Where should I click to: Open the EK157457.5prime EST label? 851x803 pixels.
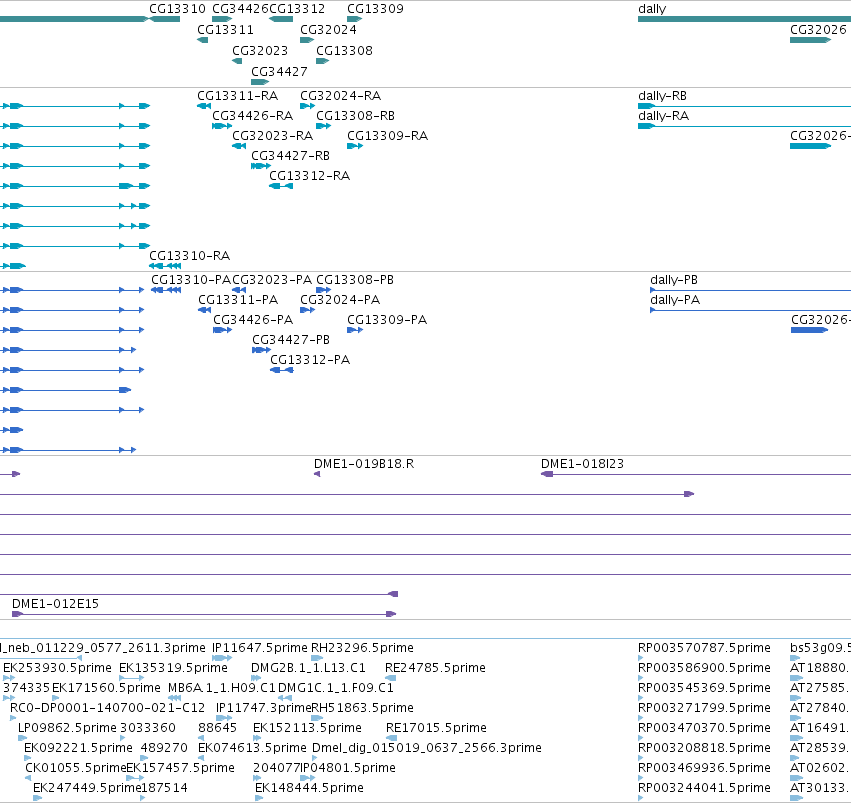(x=180, y=768)
